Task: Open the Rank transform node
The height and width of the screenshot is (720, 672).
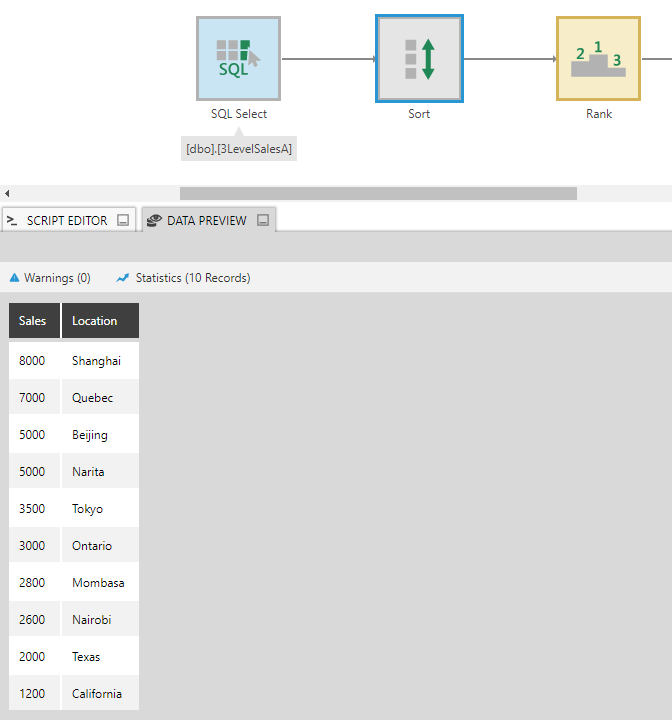Action: [598, 58]
